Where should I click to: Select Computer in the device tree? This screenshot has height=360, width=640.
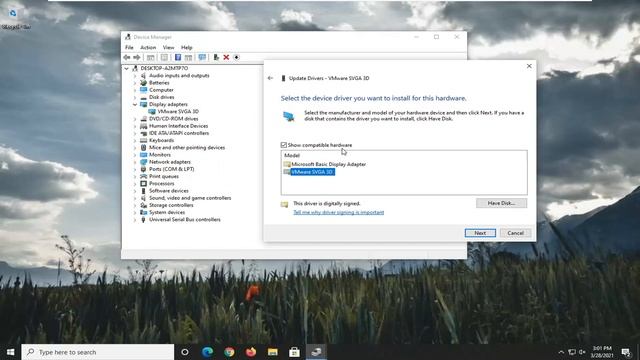pos(161,90)
